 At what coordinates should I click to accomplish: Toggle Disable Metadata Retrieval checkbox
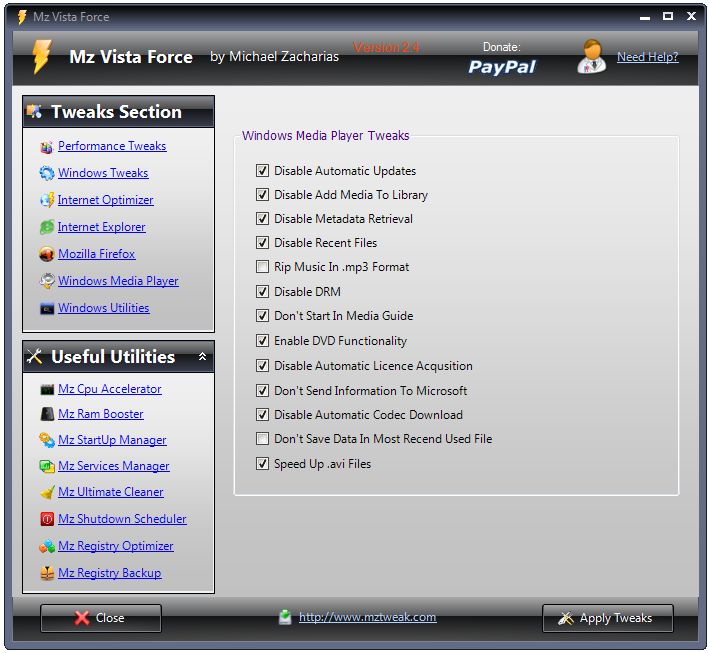point(262,218)
